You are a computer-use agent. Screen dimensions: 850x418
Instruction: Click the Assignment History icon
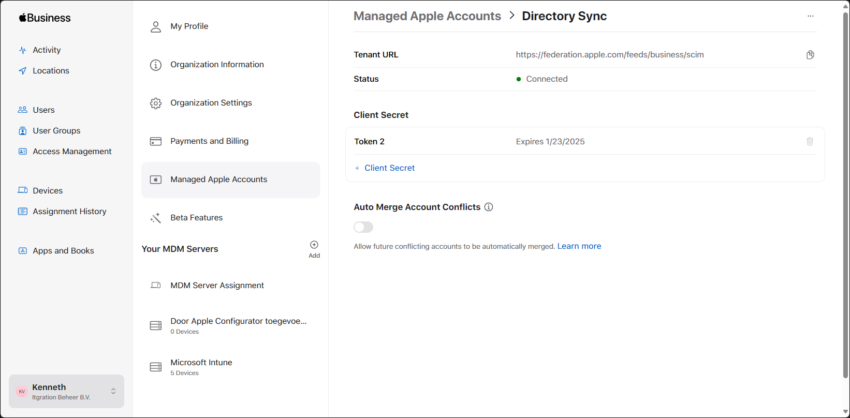(x=22, y=211)
